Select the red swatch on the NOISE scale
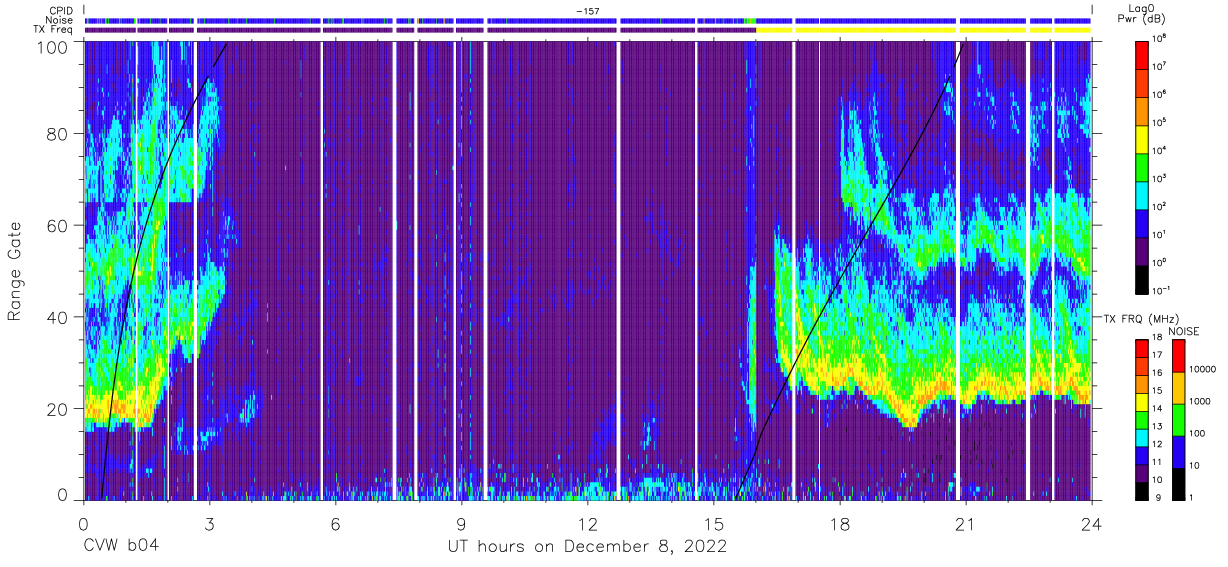 tap(1177, 357)
